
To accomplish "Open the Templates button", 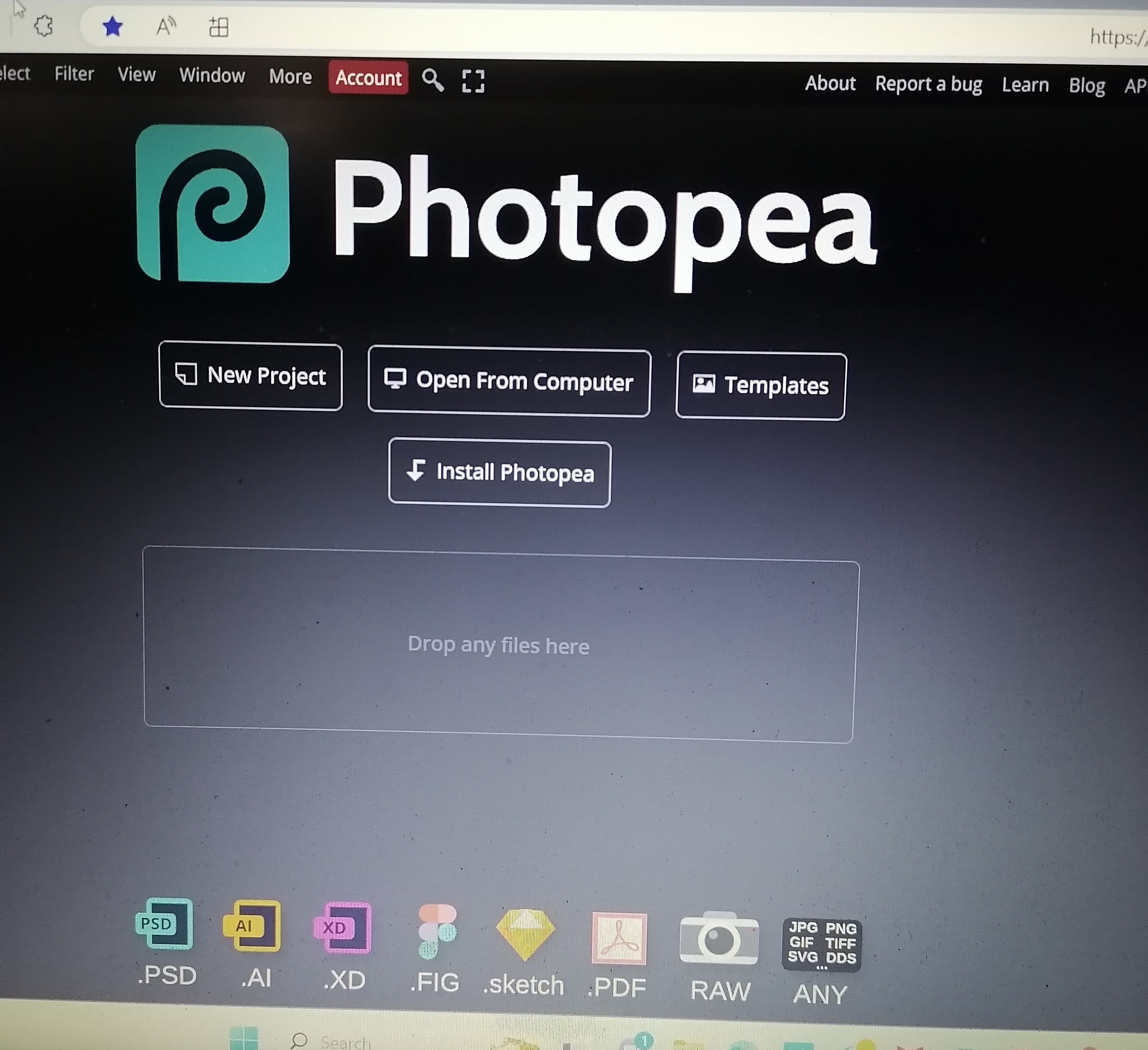I will [x=761, y=386].
